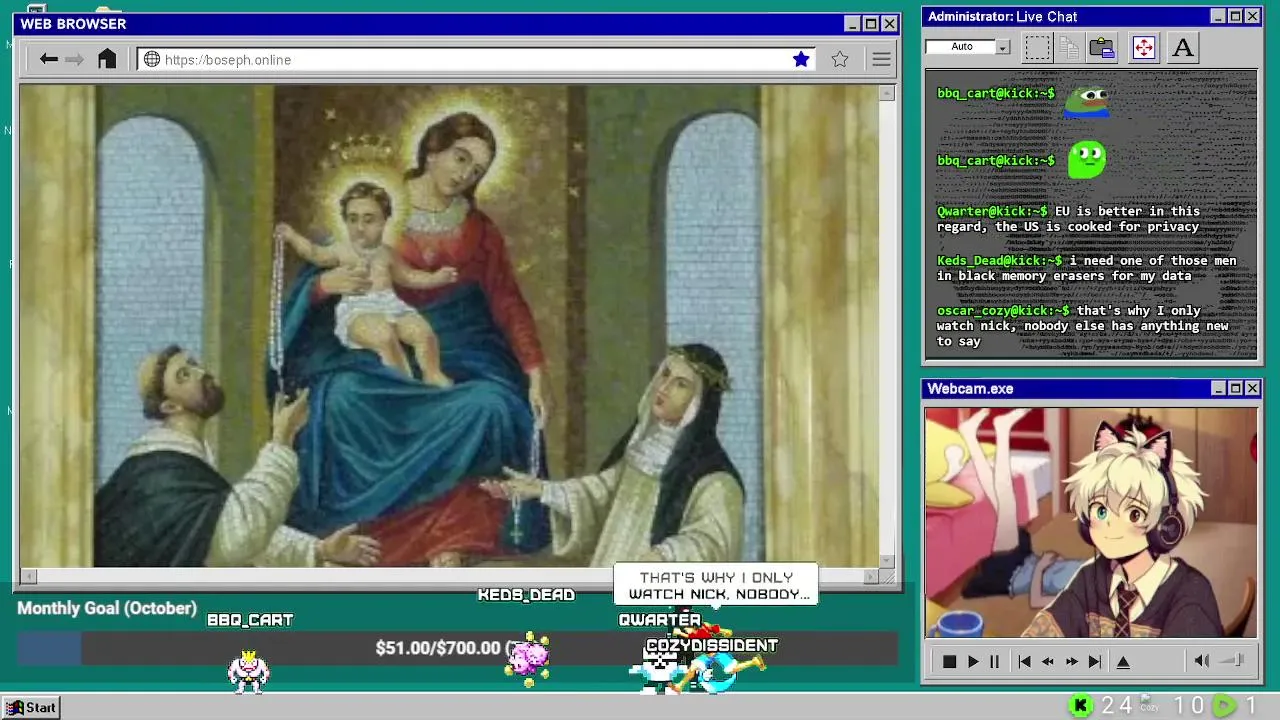This screenshot has width=1280, height=720.
Task: Click the red four-arrow move icon
Action: [1143, 47]
